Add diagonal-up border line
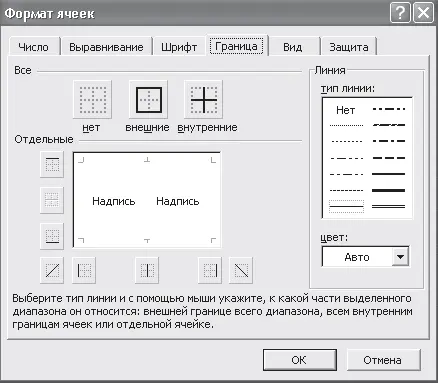This screenshot has height=383, width=438. click(x=52, y=270)
